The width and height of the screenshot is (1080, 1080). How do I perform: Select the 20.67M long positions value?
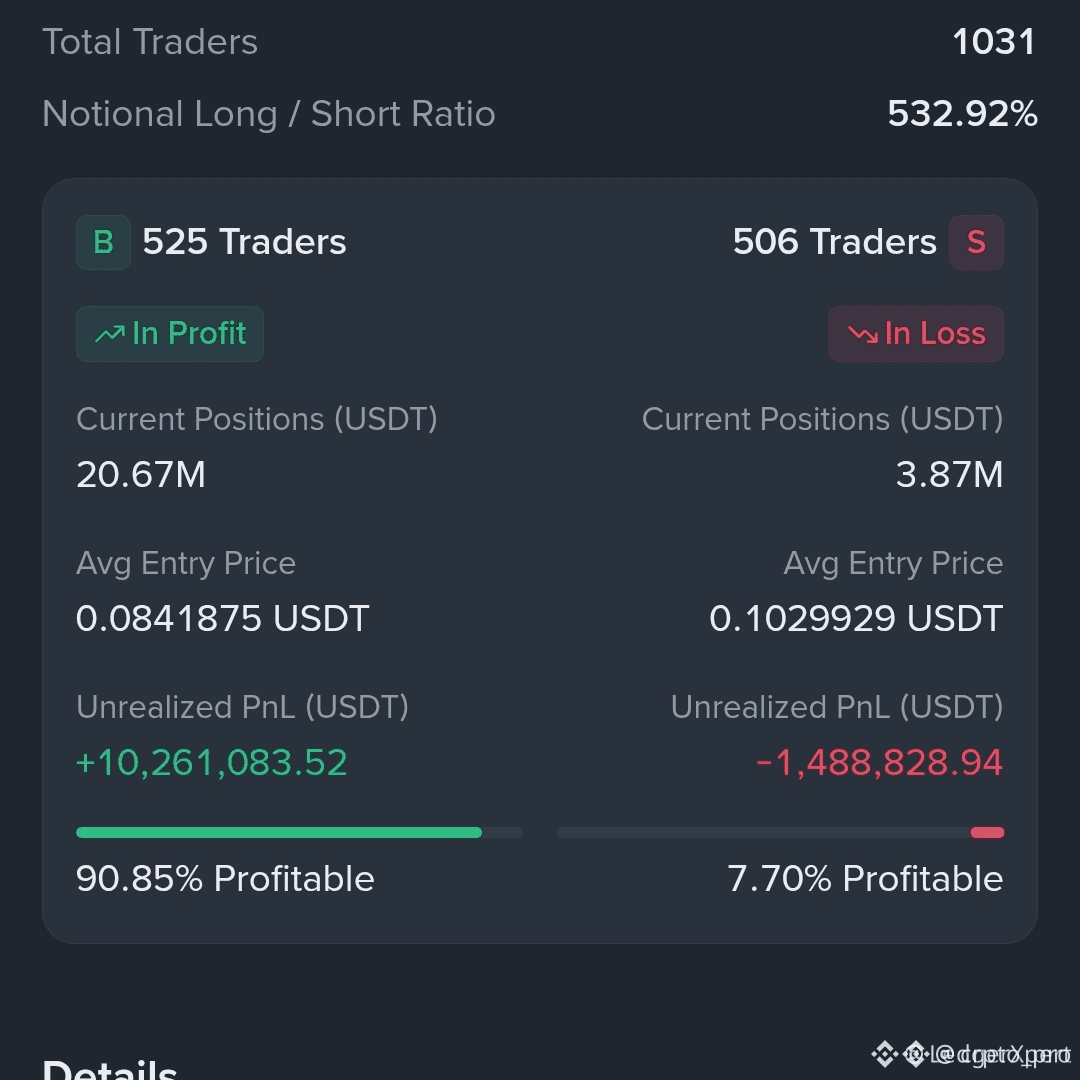coord(141,475)
